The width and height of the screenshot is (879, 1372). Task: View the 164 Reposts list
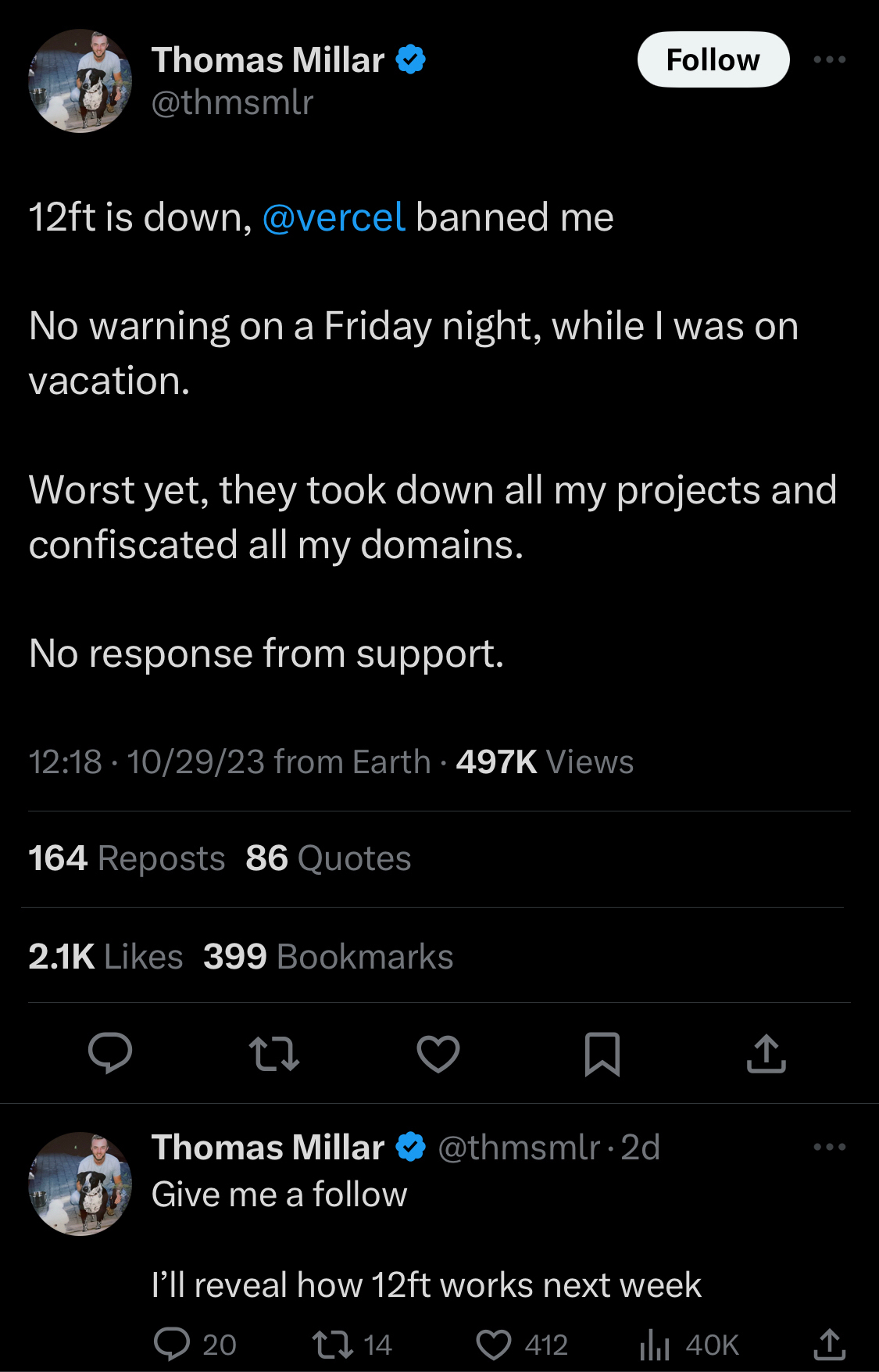click(x=127, y=858)
